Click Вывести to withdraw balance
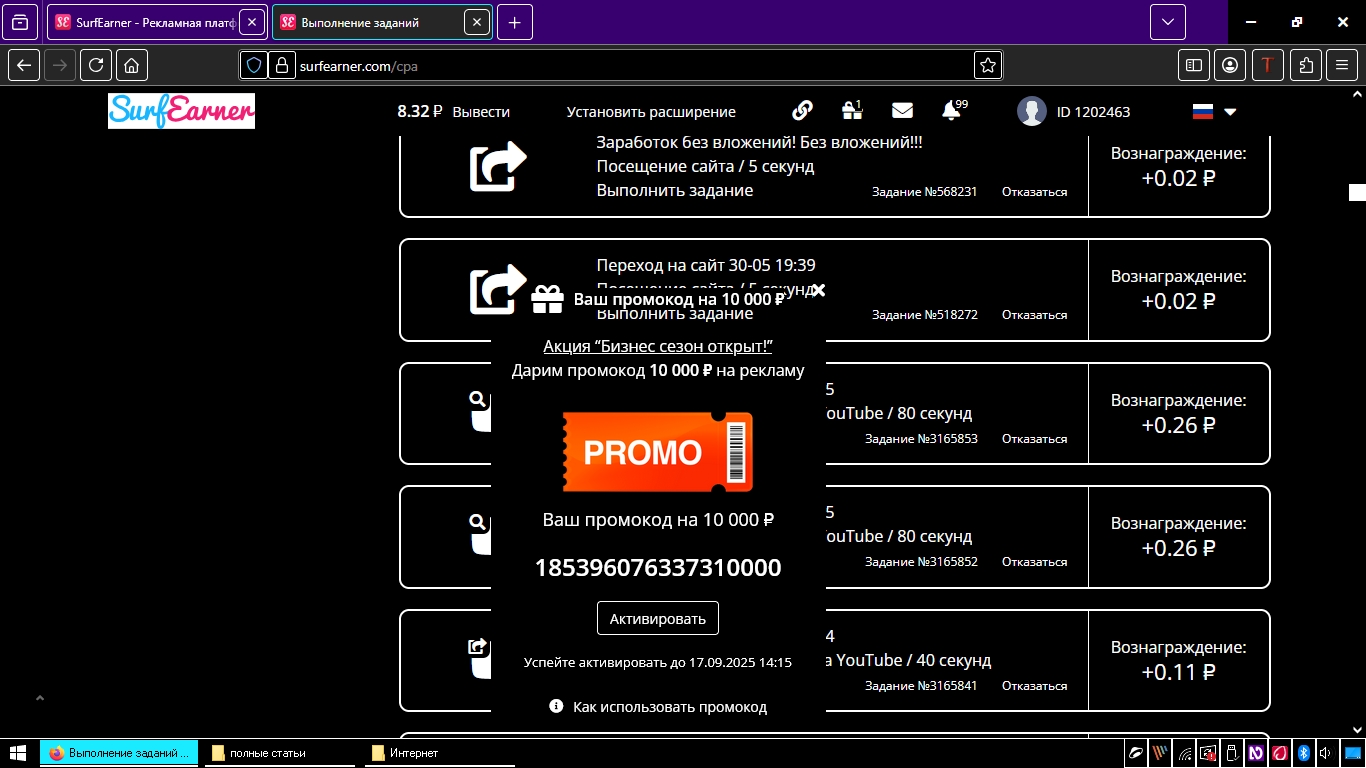 pos(480,112)
